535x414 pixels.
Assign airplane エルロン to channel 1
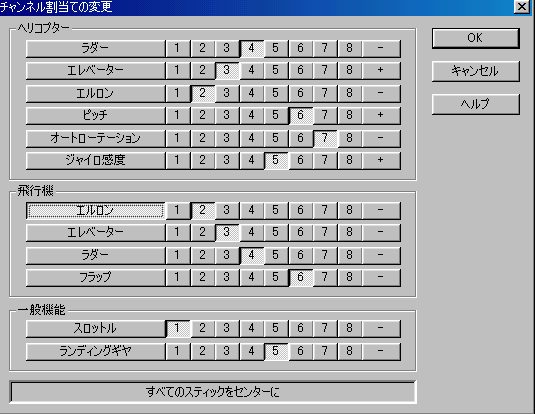177,210
